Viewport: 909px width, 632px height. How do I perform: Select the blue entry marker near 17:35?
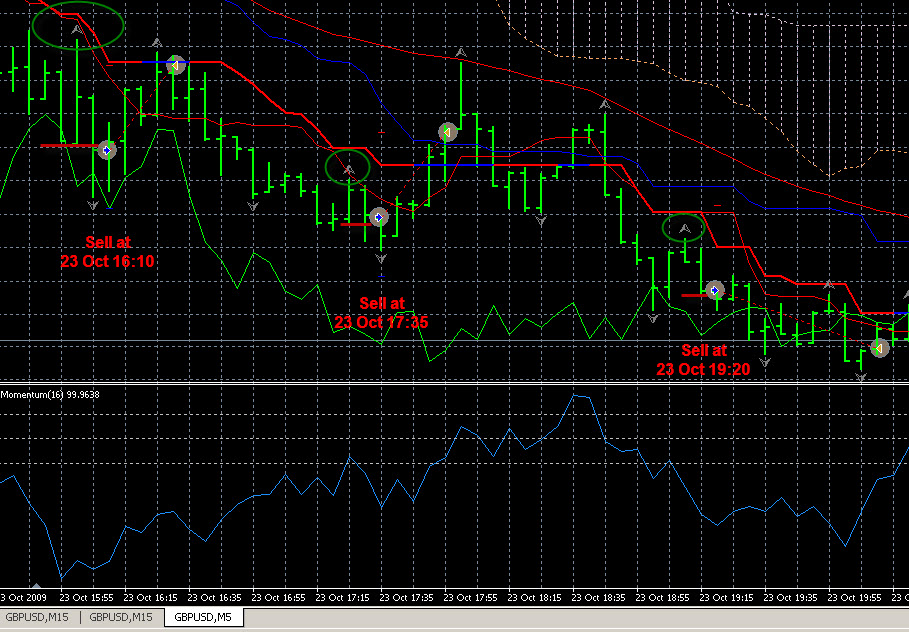[x=379, y=217]
